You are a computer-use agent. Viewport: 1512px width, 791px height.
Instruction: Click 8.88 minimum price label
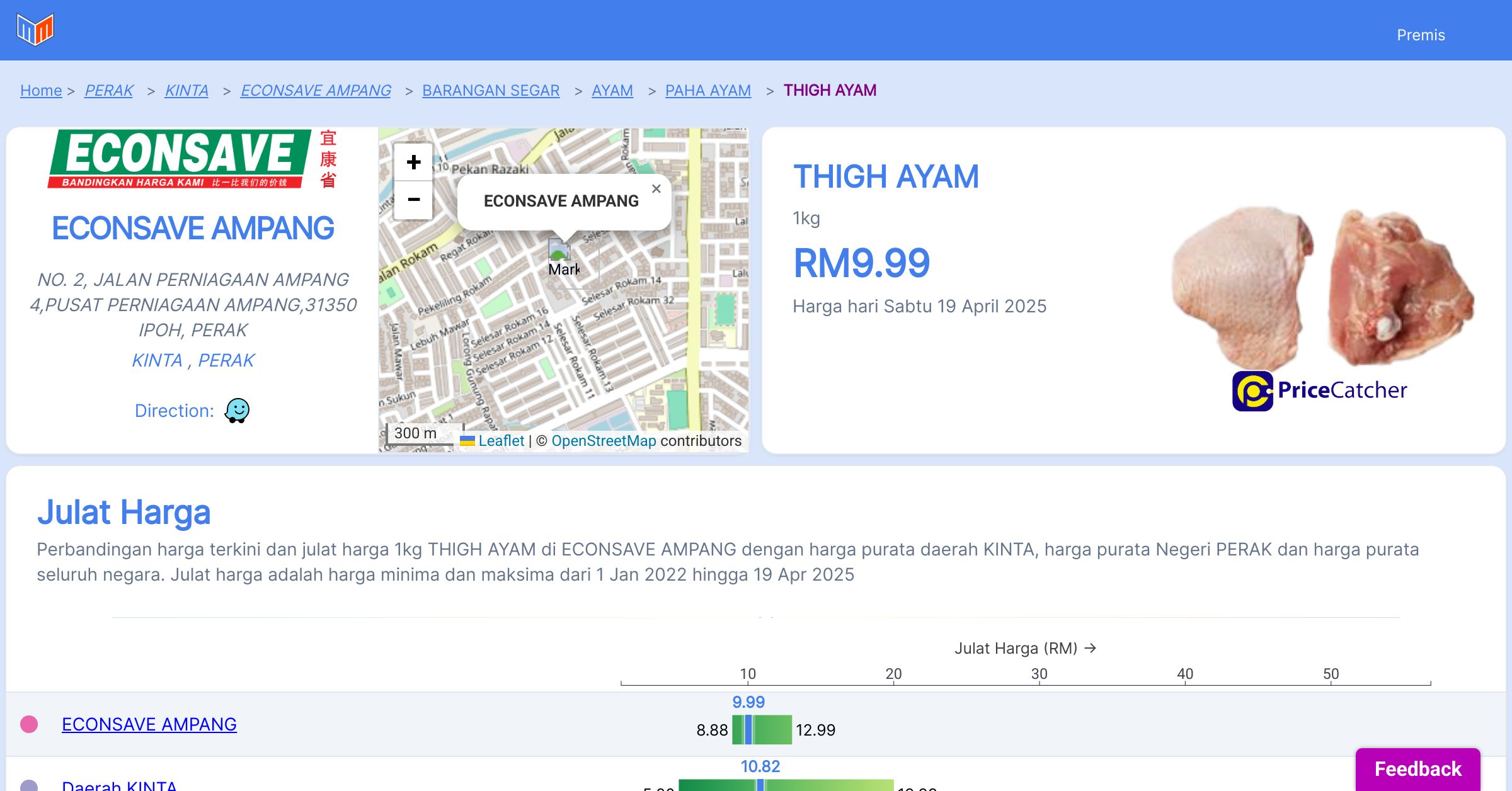click(x=712, y=730)
